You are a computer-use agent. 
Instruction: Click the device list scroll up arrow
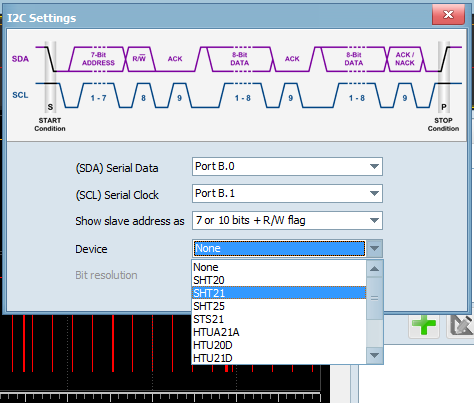pos(374,269)
